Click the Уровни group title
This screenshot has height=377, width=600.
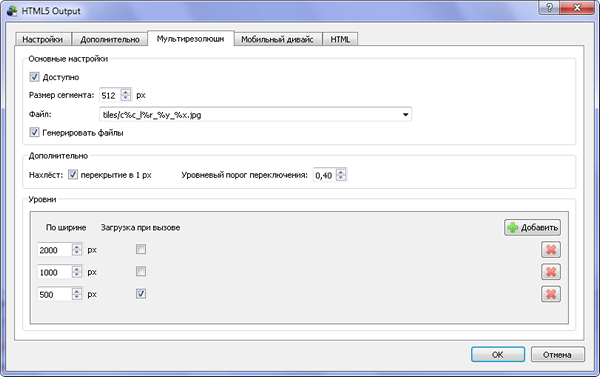click(42, 199)
